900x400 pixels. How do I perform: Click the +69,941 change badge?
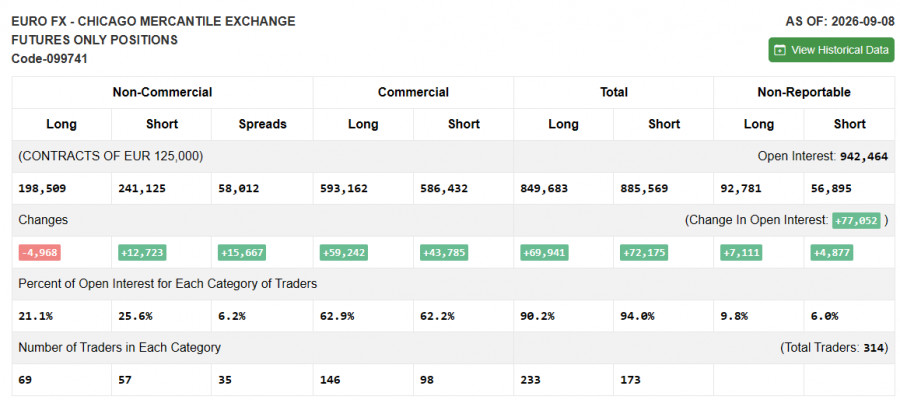click(544, 253)
